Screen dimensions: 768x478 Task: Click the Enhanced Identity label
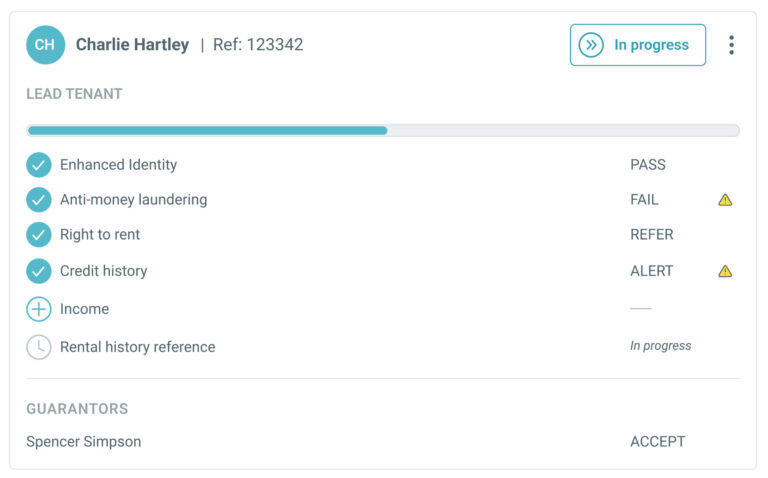tap(119, 165)
